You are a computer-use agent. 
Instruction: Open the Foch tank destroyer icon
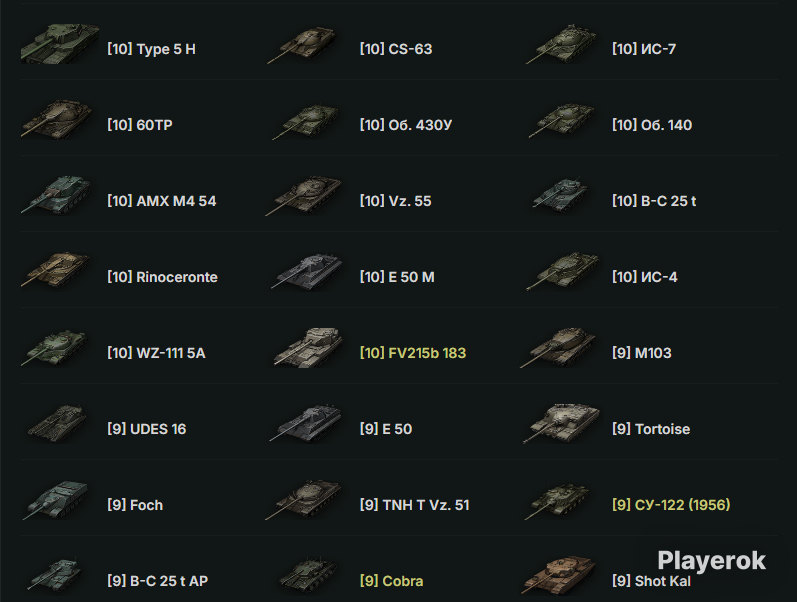[56, 500]
